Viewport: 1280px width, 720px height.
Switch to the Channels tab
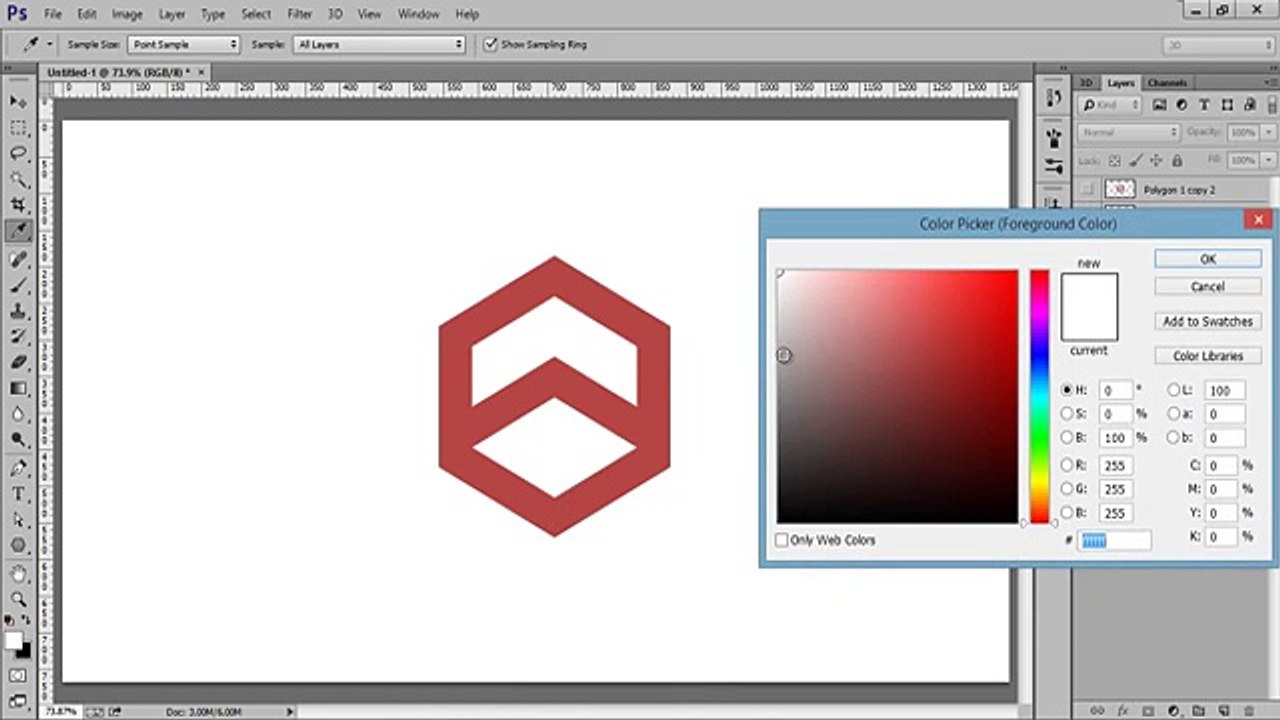(1167, 83)
